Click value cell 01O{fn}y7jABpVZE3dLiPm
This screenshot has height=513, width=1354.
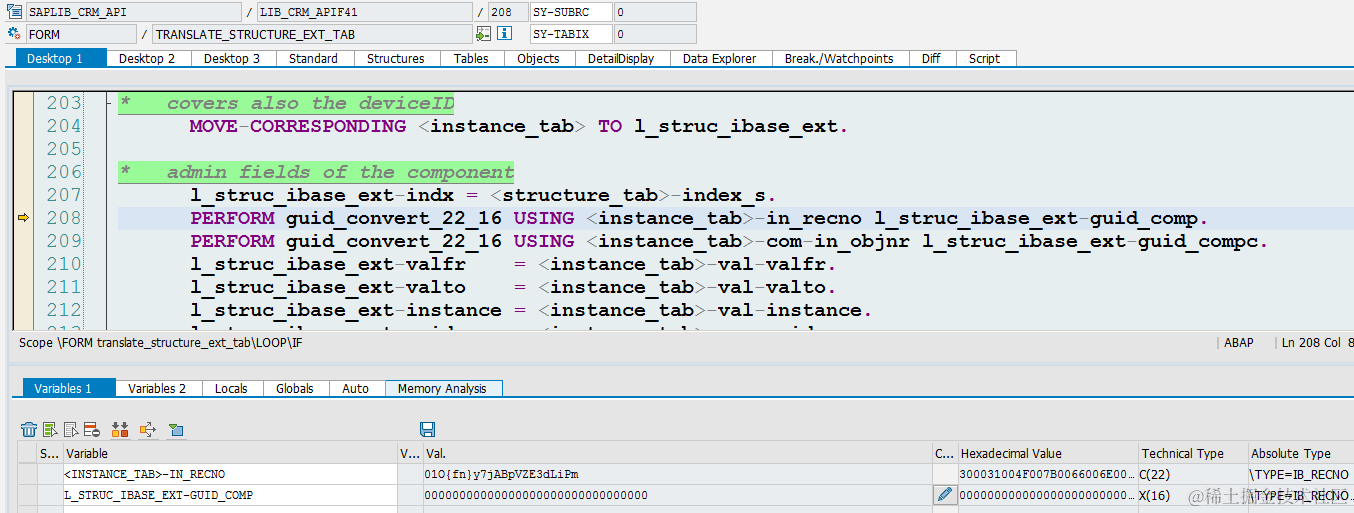tap(677, 474)
